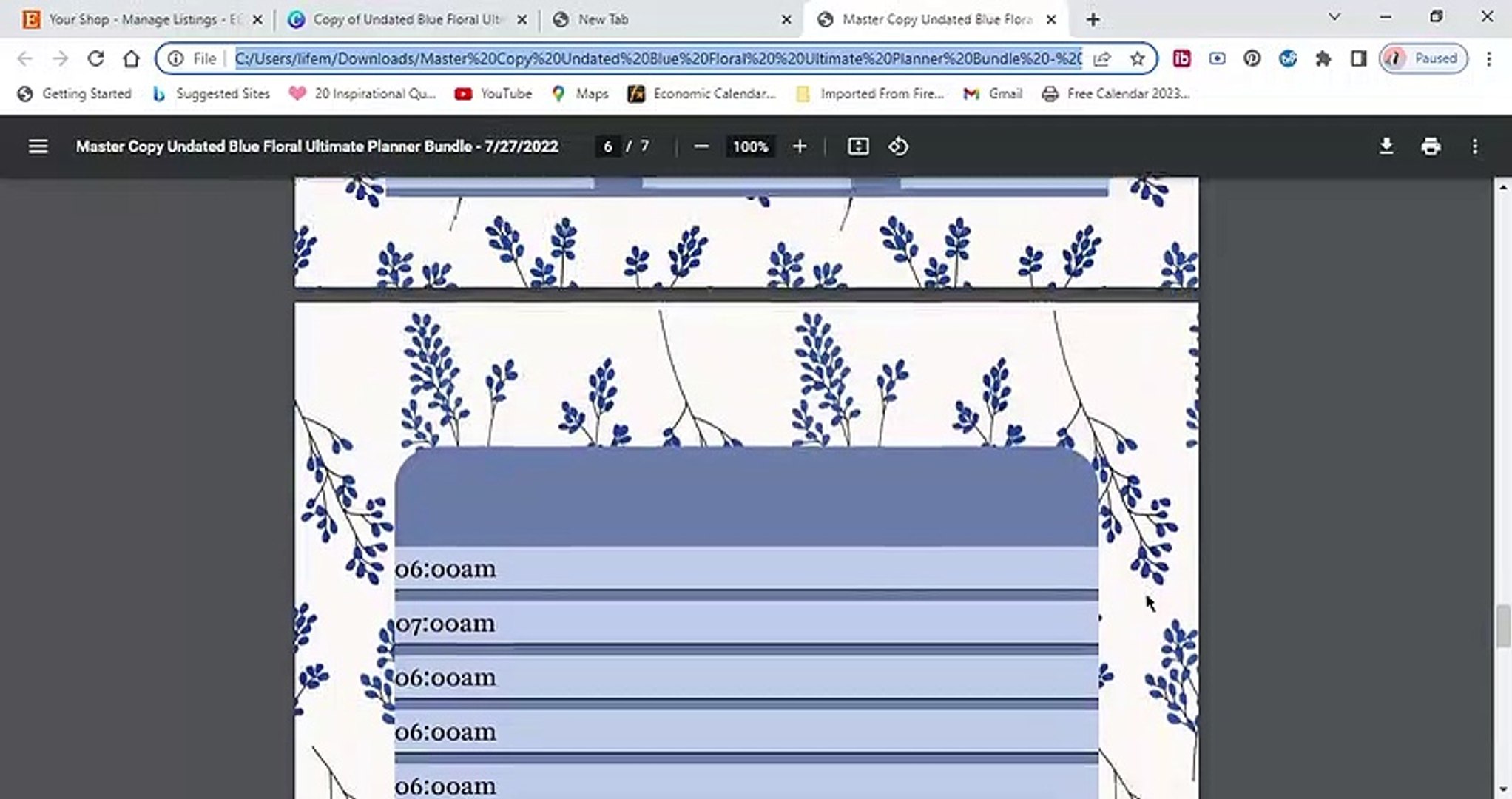Download the PDF file
The height and width of the screenshot is (799, 1512).
tap(1386, 146)
